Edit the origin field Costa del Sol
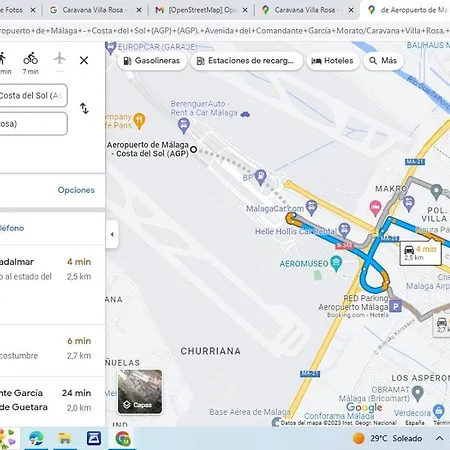450x450 pixels. [33, 96]
